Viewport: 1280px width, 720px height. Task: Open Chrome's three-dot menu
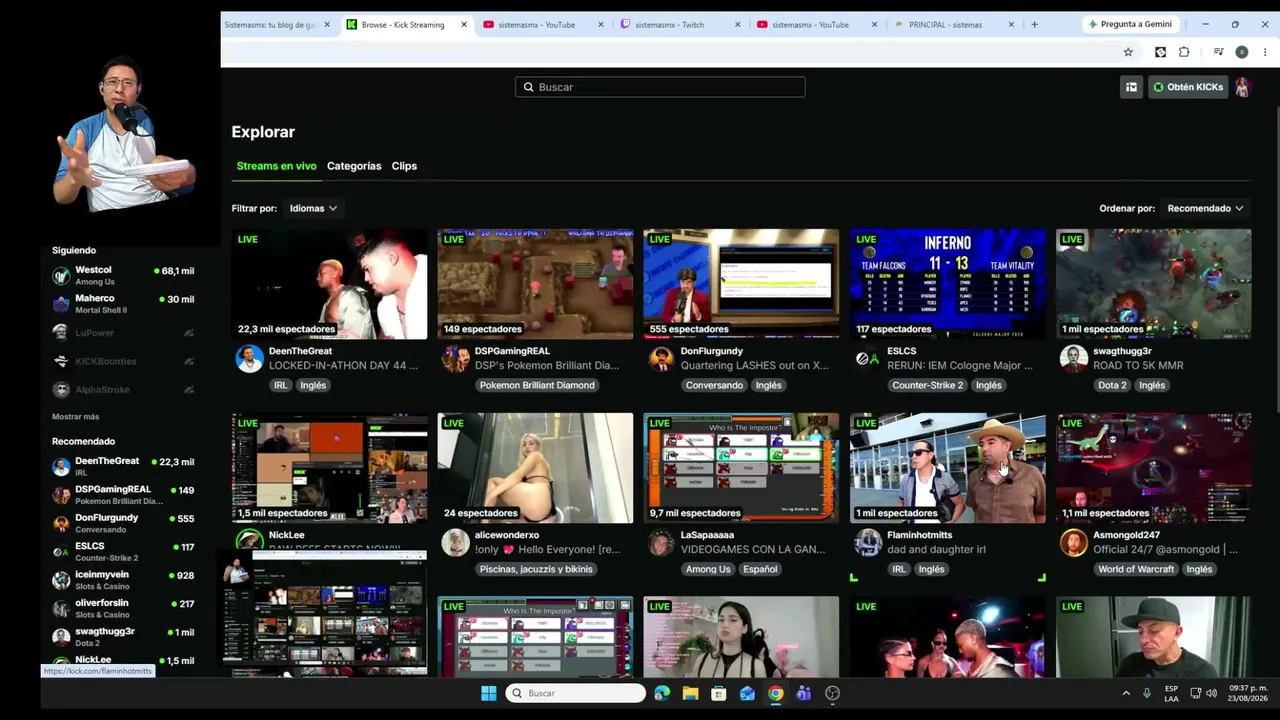click(1265, 52)
